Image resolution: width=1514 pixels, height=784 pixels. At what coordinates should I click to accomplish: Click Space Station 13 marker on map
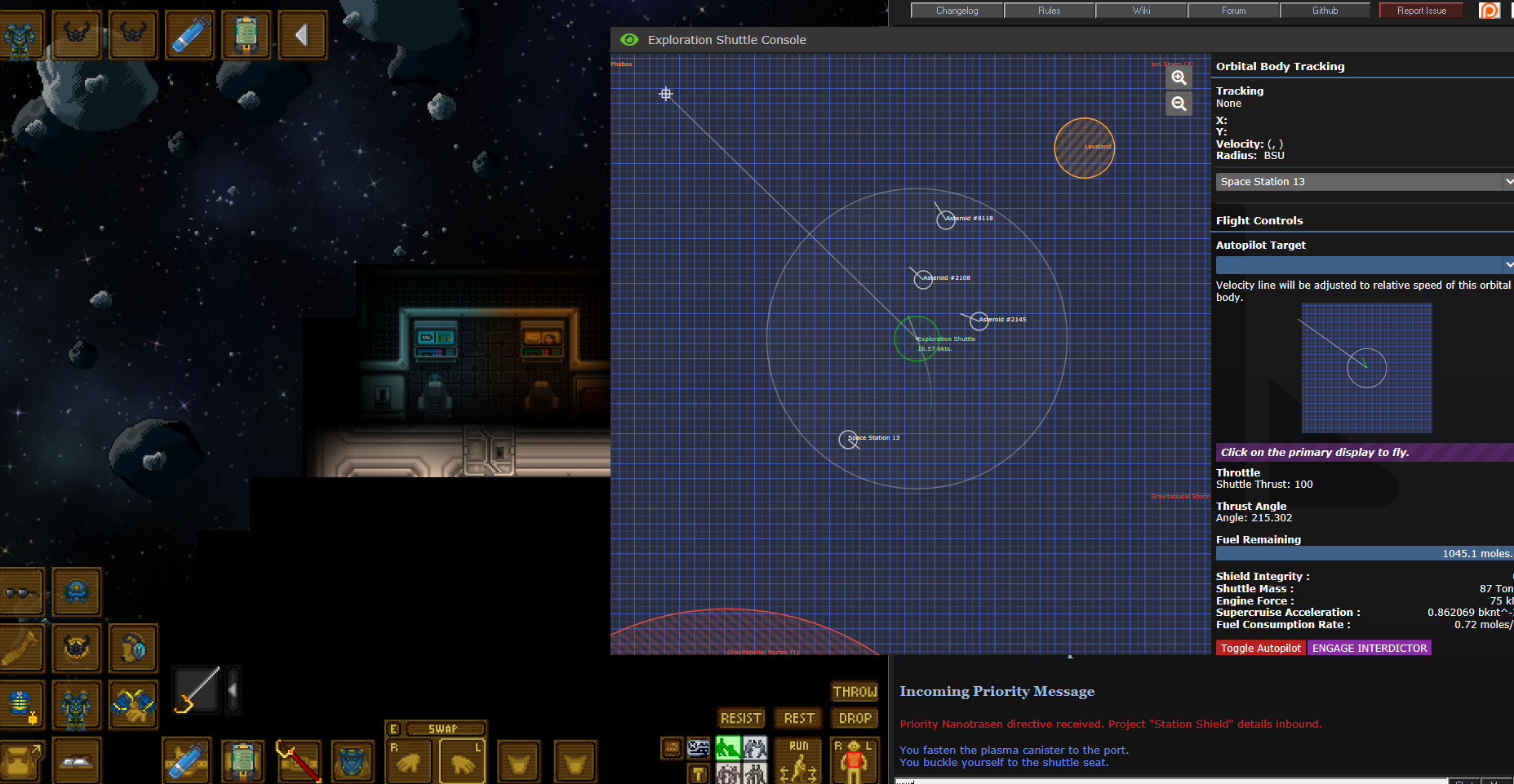coord(849,440)
